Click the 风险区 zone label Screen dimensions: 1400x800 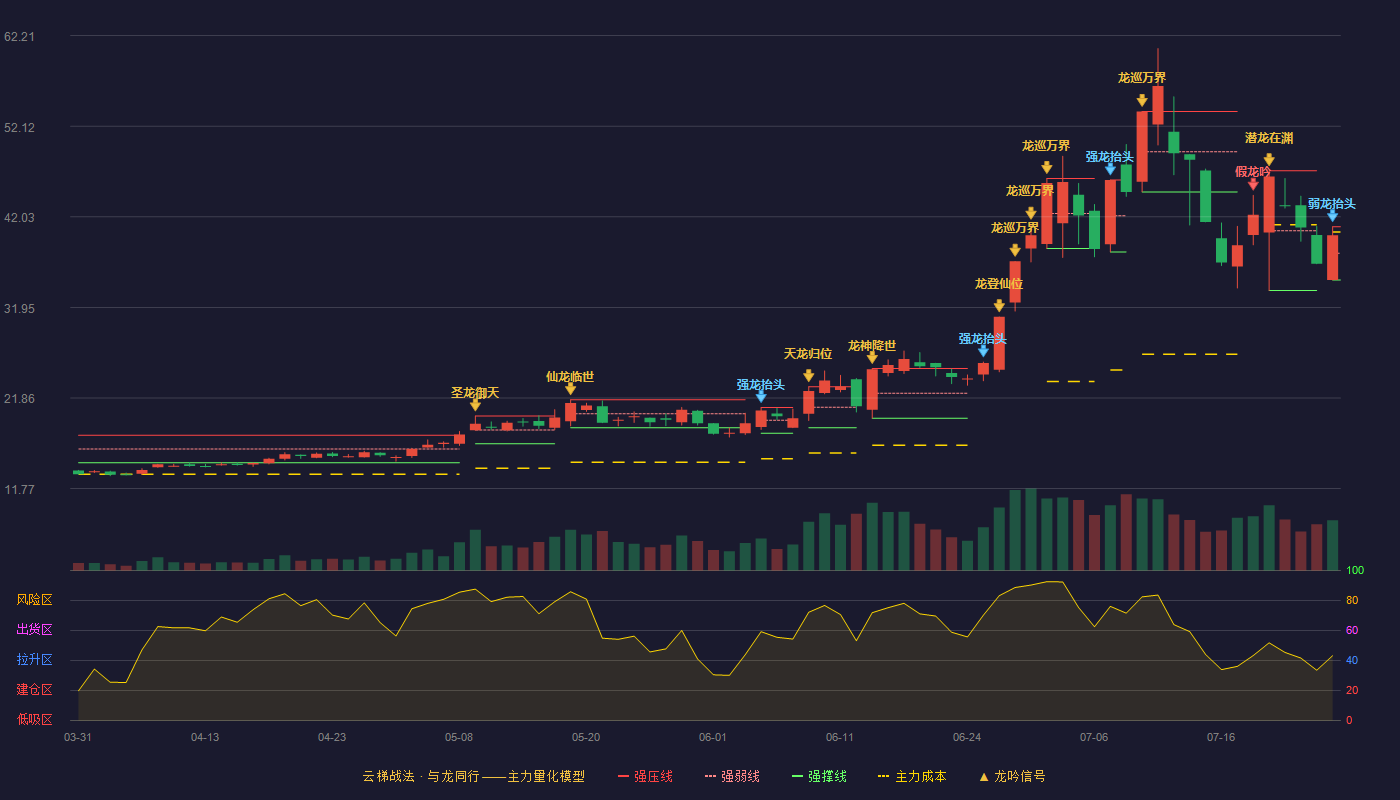[x=34, y=600]
